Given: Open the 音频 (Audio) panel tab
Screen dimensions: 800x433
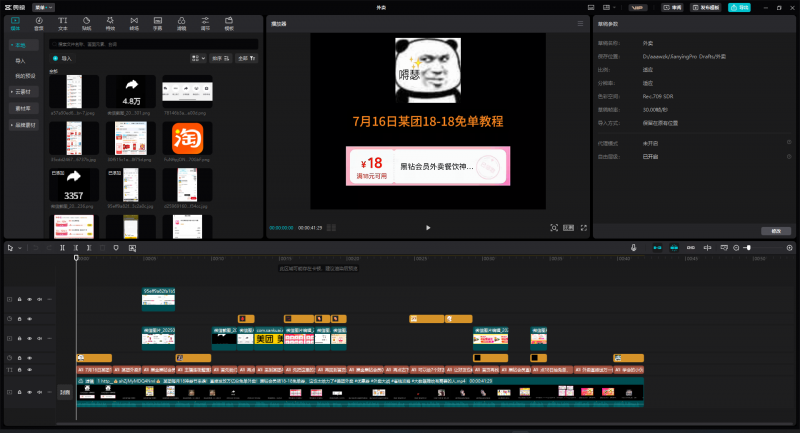Looking at the screenshot, I should 39,20.
